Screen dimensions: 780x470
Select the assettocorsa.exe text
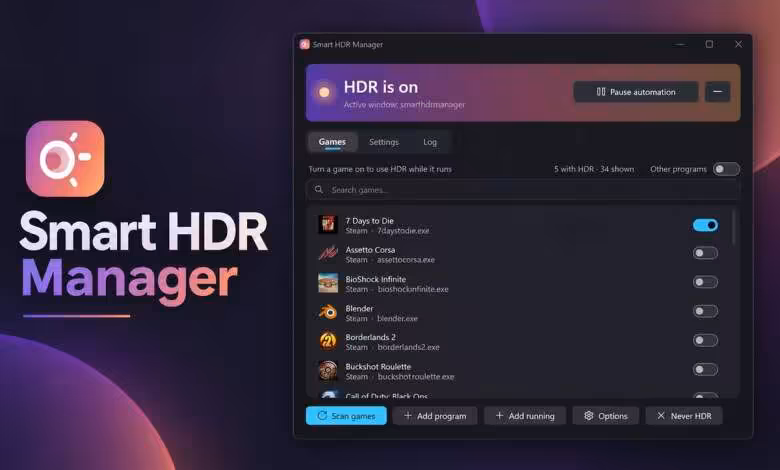pyautogui.click(x=406, y=260)
